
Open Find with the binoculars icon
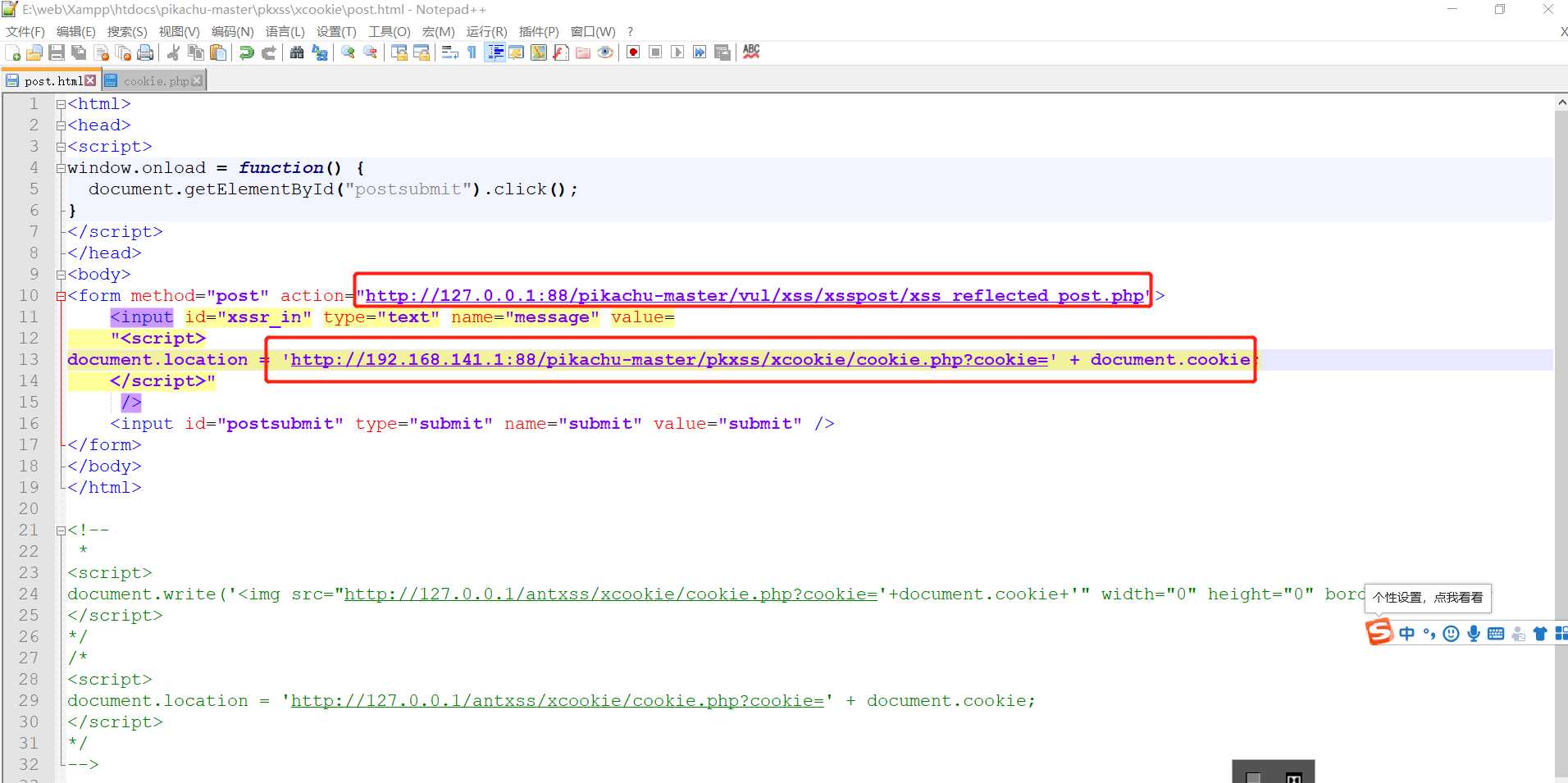pyautogui.click(x=297, y=52)
